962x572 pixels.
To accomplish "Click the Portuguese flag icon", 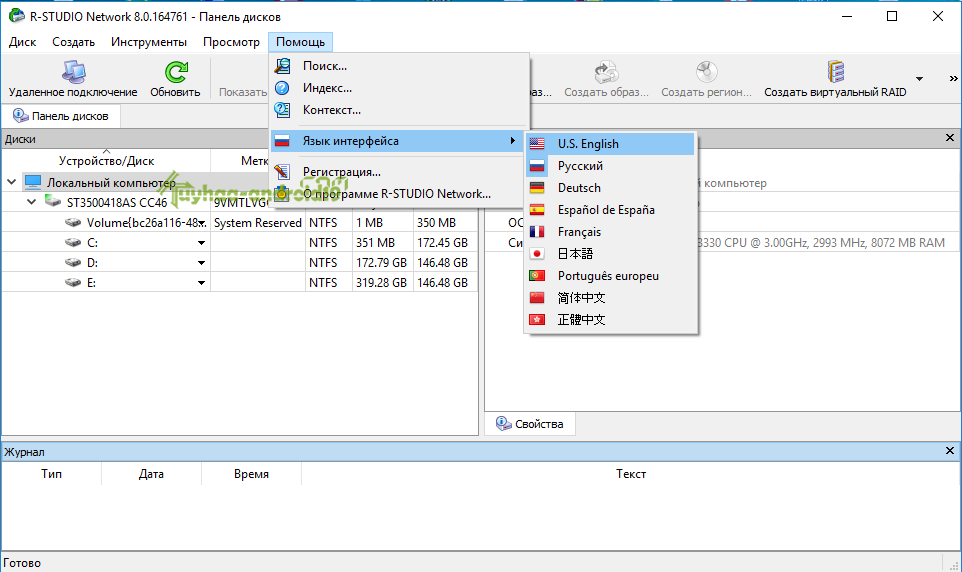I will 537,276.
